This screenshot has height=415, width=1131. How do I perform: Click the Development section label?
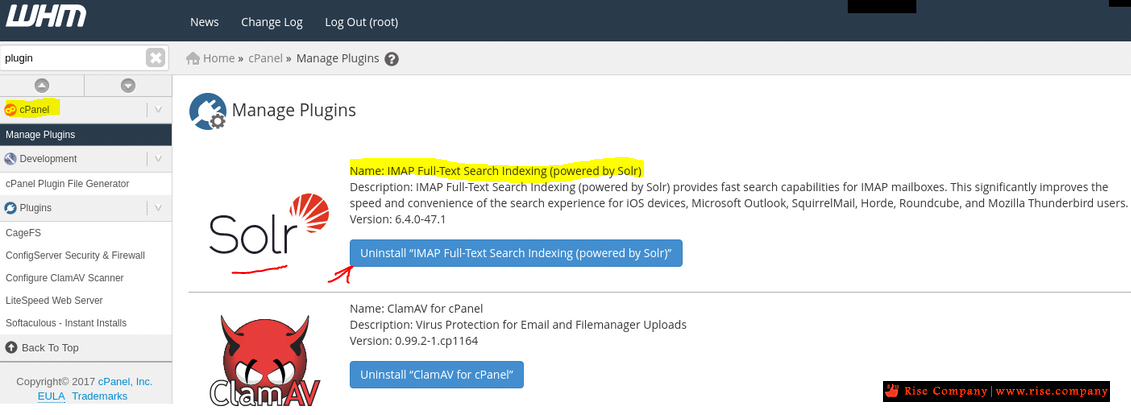point(48,159)
